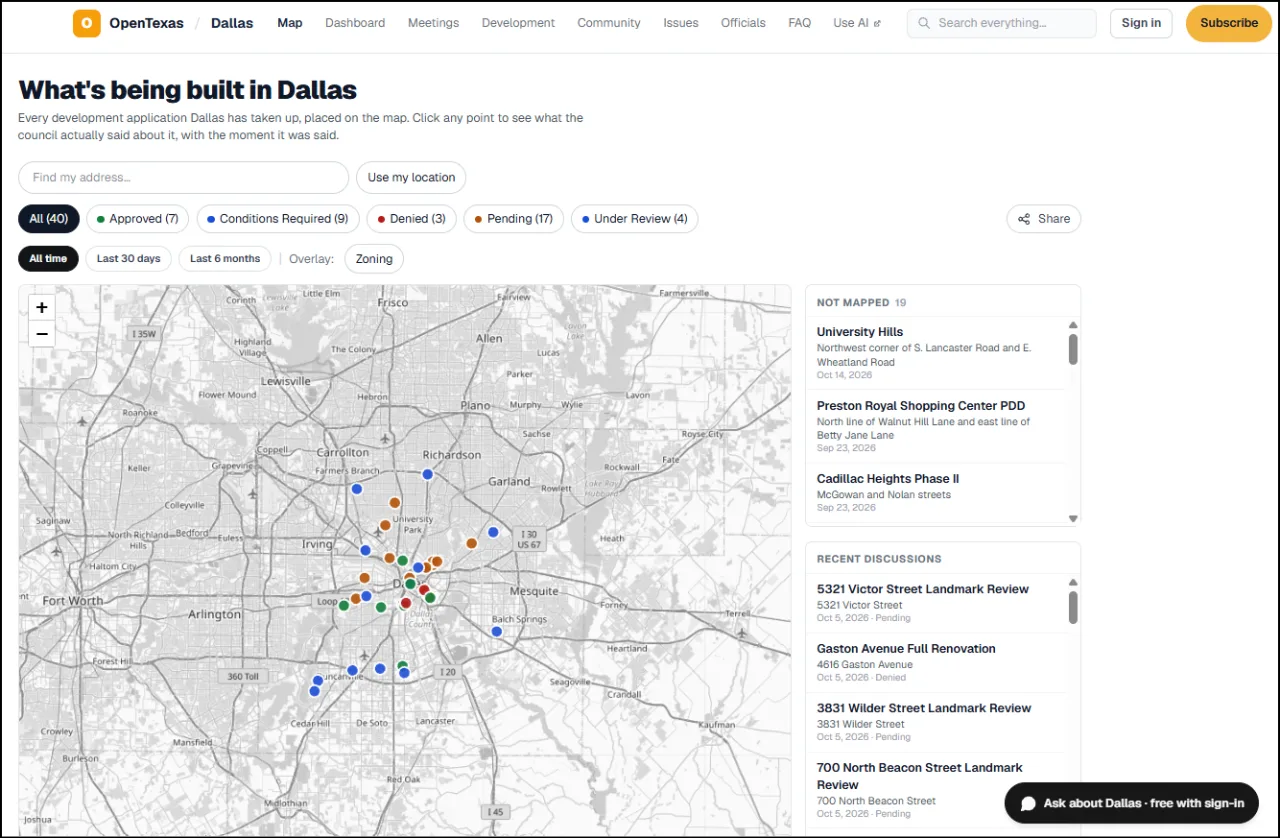Click the Not Mapped list scrollbar thumb
The image size is (1280, 838).
point(1073,349)
